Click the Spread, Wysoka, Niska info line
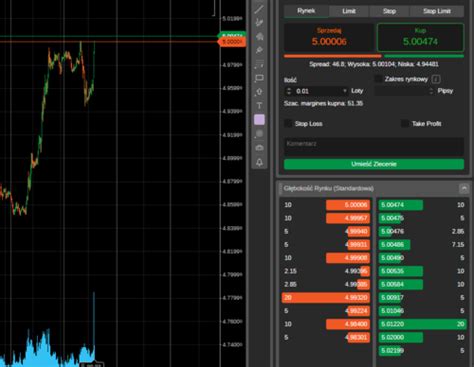The width and height of the screenshot is (474, 367). [374, 64]
